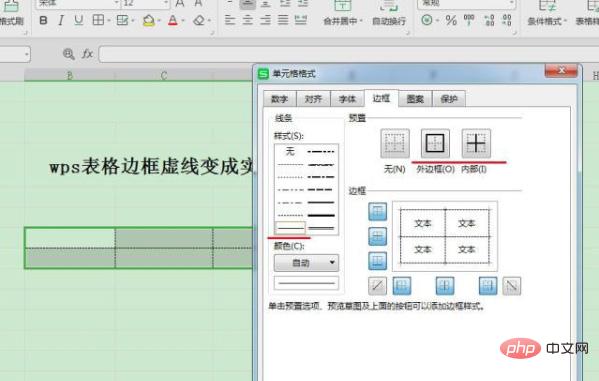The width and height of the screenshot is (599, 381).
Task: Toggle the right border button
Action: pyautogui.click(x=488, y=285)
